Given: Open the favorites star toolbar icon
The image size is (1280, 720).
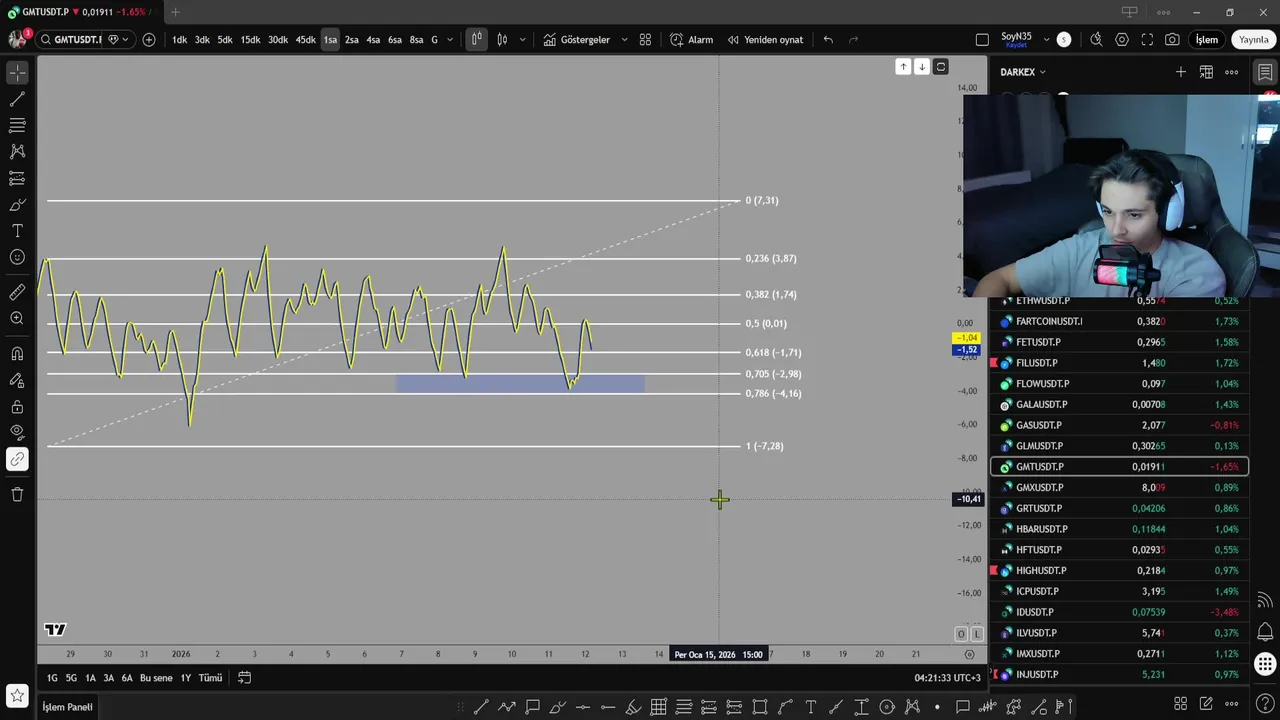Looking at the screenshot, I should click(17, 694).
